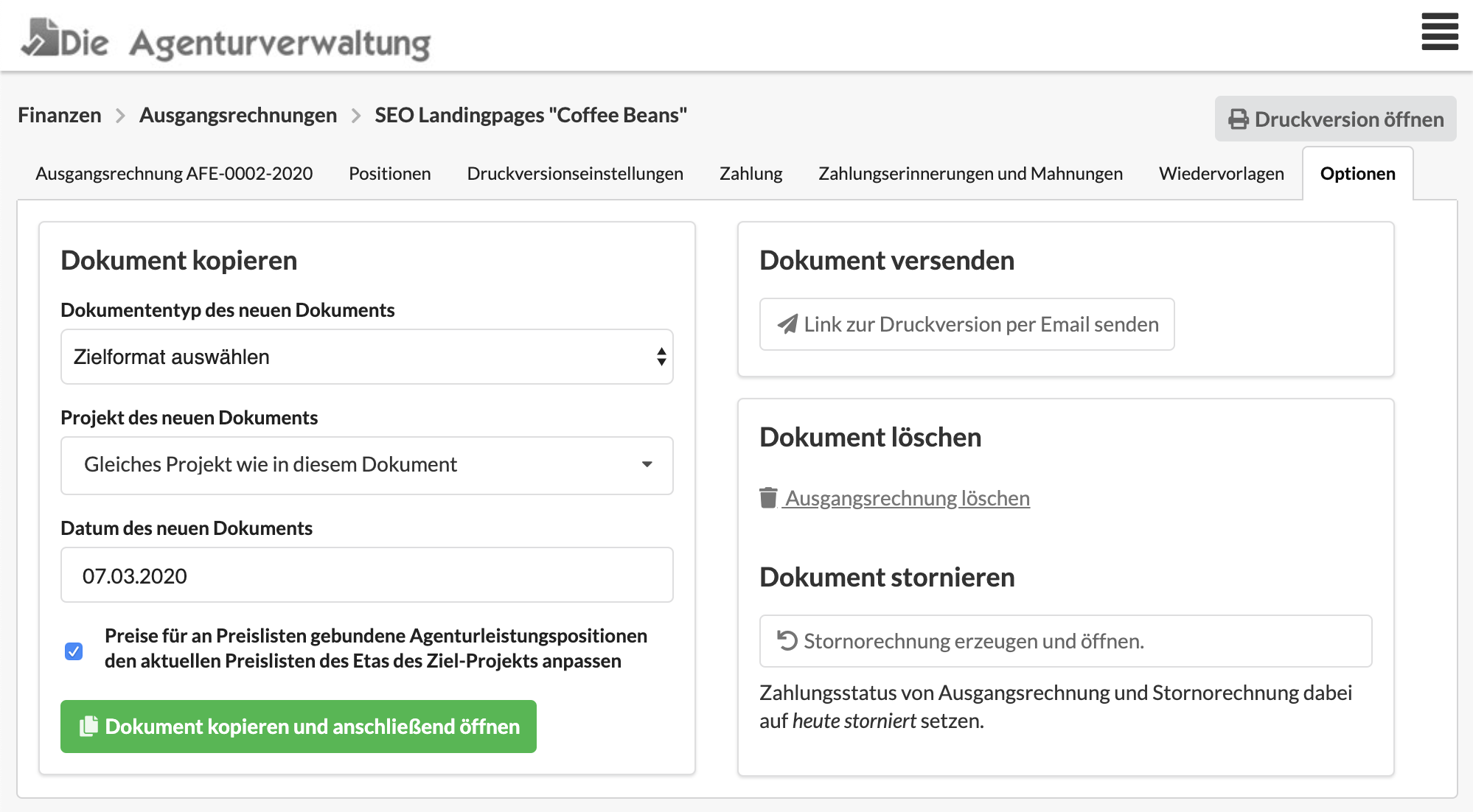The height and width of the screenshot is (812, 1473).
Task: Click the Ausgangsrechnung löschen link
Action: pos(906,498)
